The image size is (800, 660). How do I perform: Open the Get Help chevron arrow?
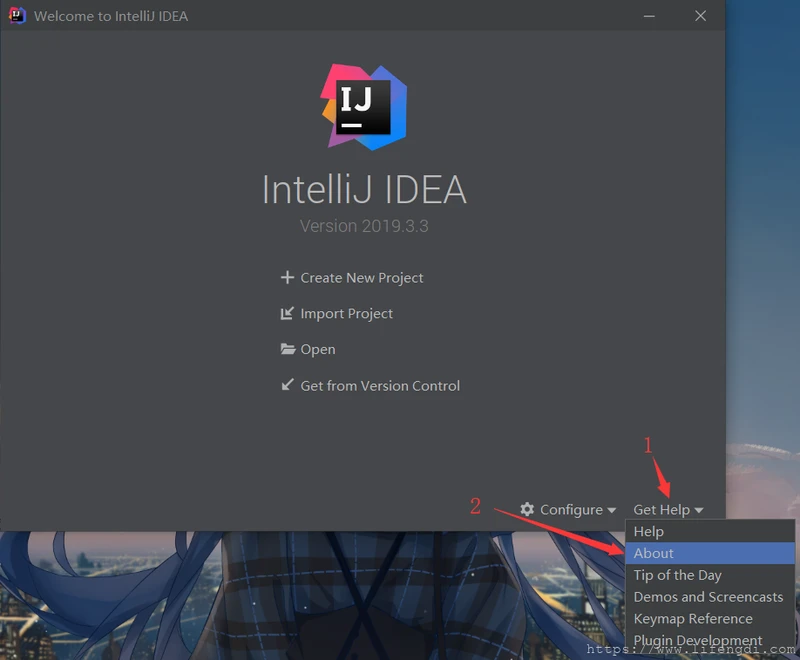point(700,510)
